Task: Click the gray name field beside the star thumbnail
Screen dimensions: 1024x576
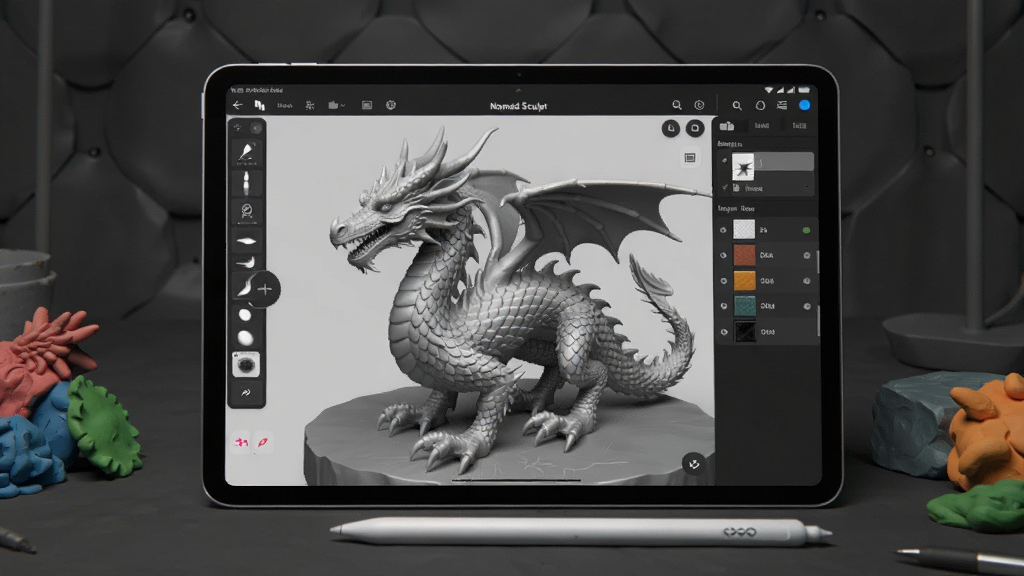Action: click(x=784, y=162)
